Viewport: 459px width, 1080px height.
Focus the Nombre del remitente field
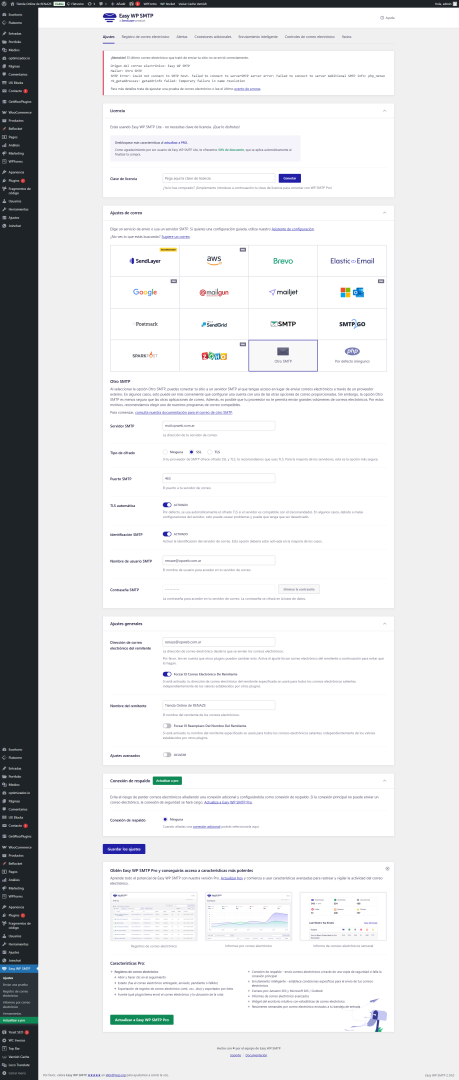[x=219, y=705]
